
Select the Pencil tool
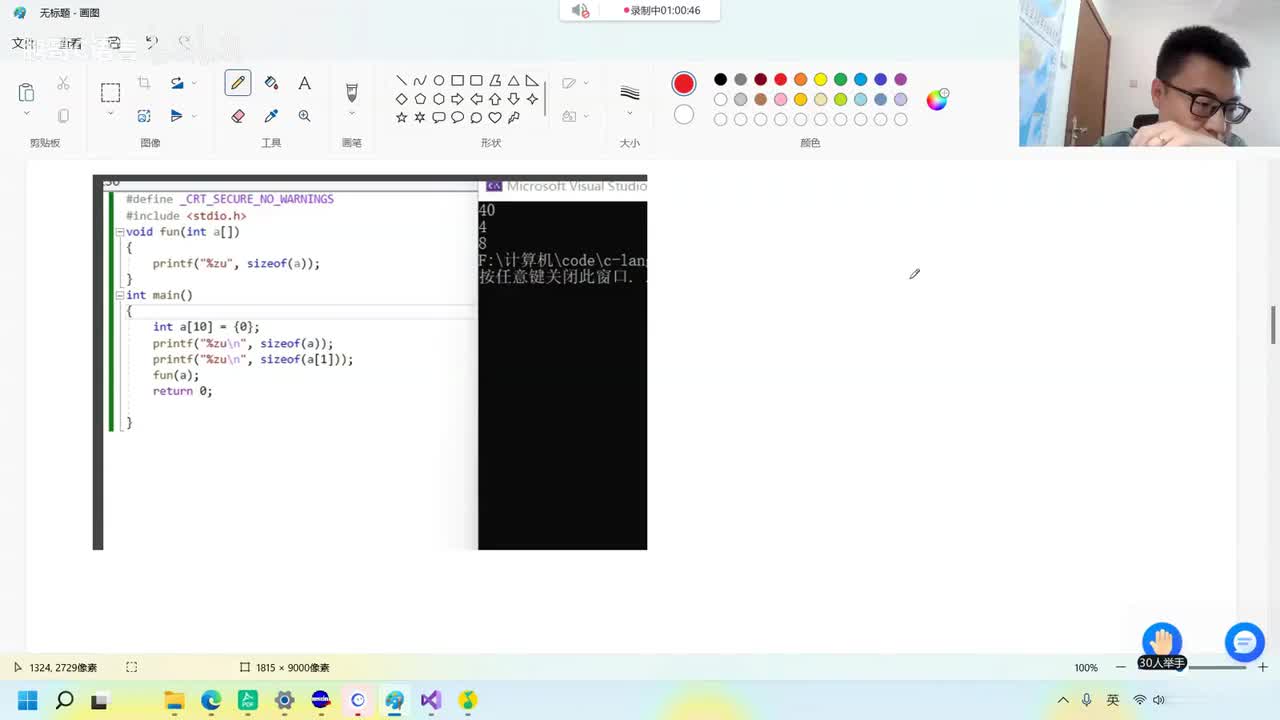(x=238, y=83)
